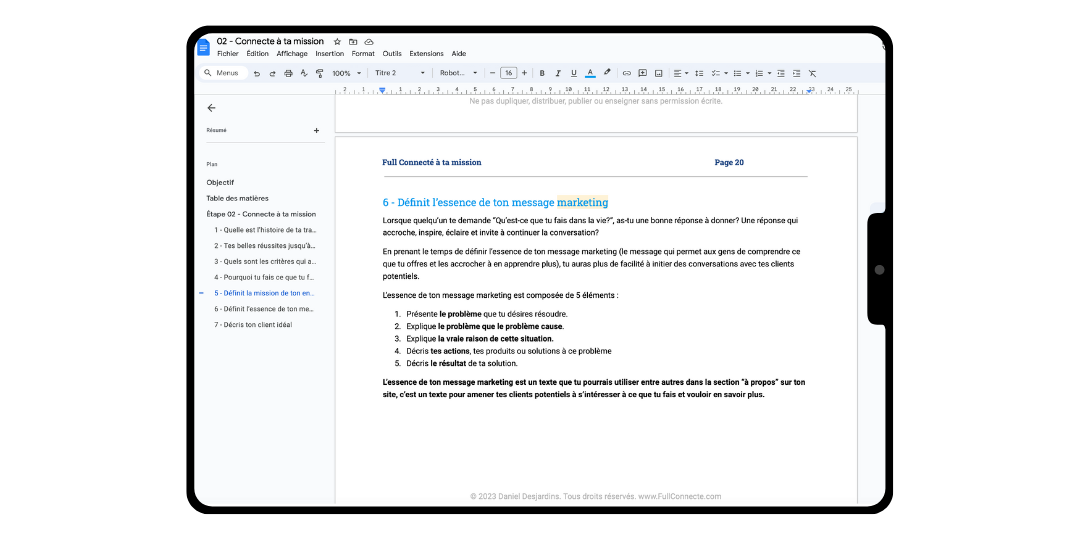1080x540 pixels.
Task: Insert an image from toolbar
Action: pos(658,73)
